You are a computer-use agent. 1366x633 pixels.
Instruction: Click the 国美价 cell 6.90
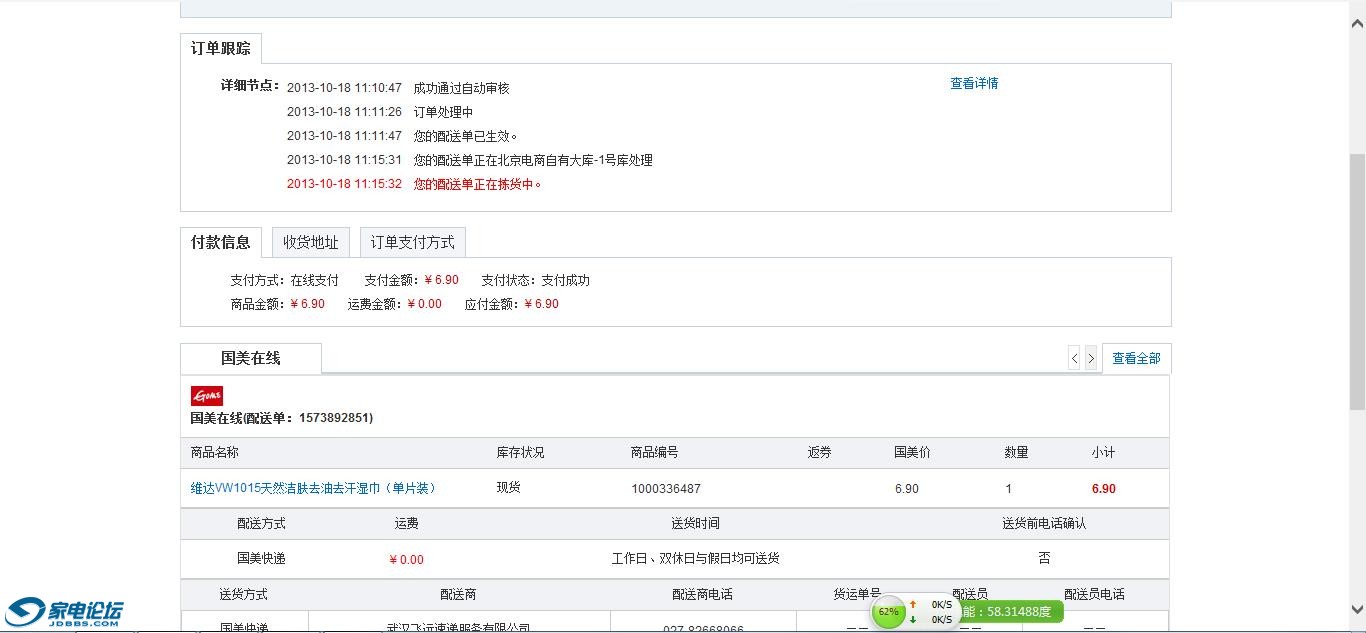pyautogui.click(x=907, y=489)
